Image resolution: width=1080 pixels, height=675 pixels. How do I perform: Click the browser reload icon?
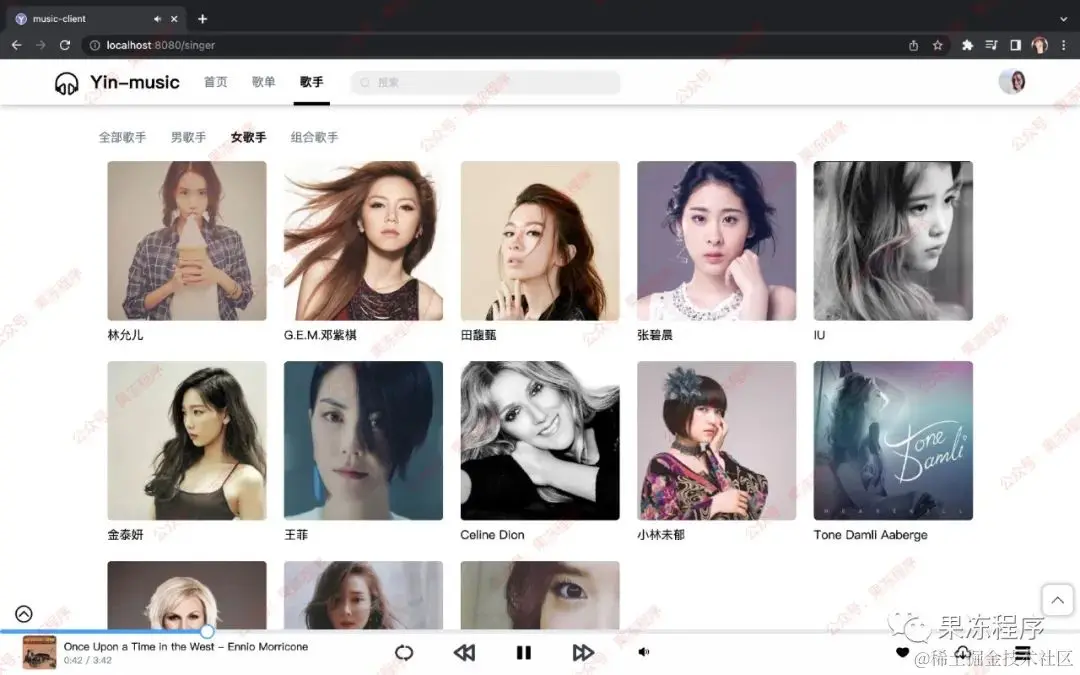(x=65, y=45)
